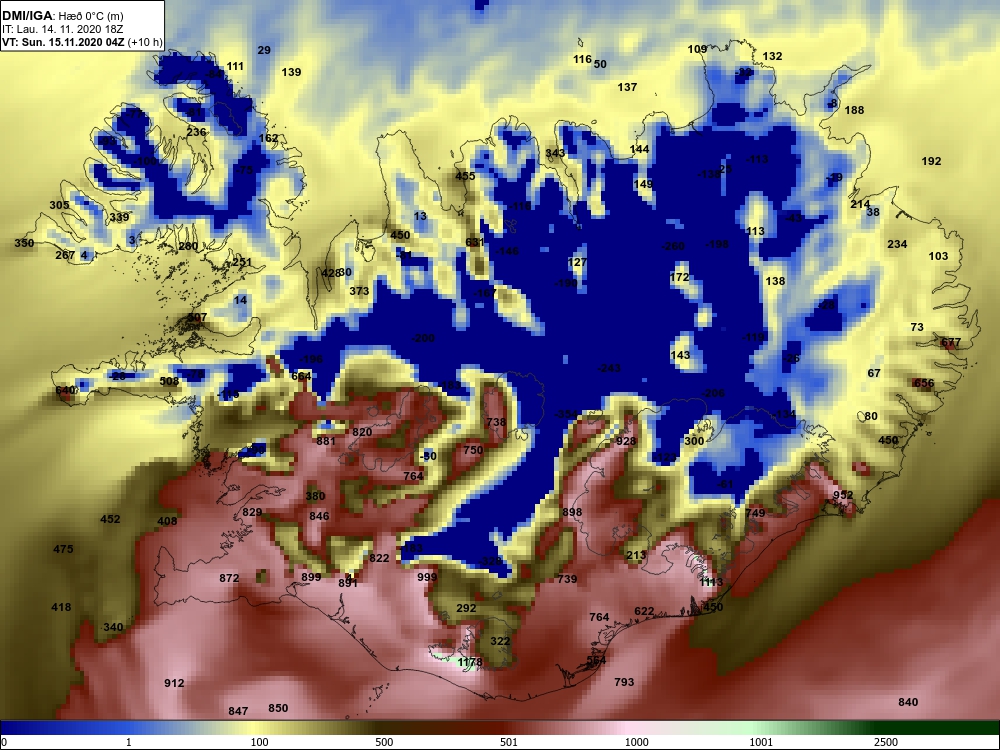Click the '1001' legend label
Viewport: 1000px width, 750px height.
761,742
